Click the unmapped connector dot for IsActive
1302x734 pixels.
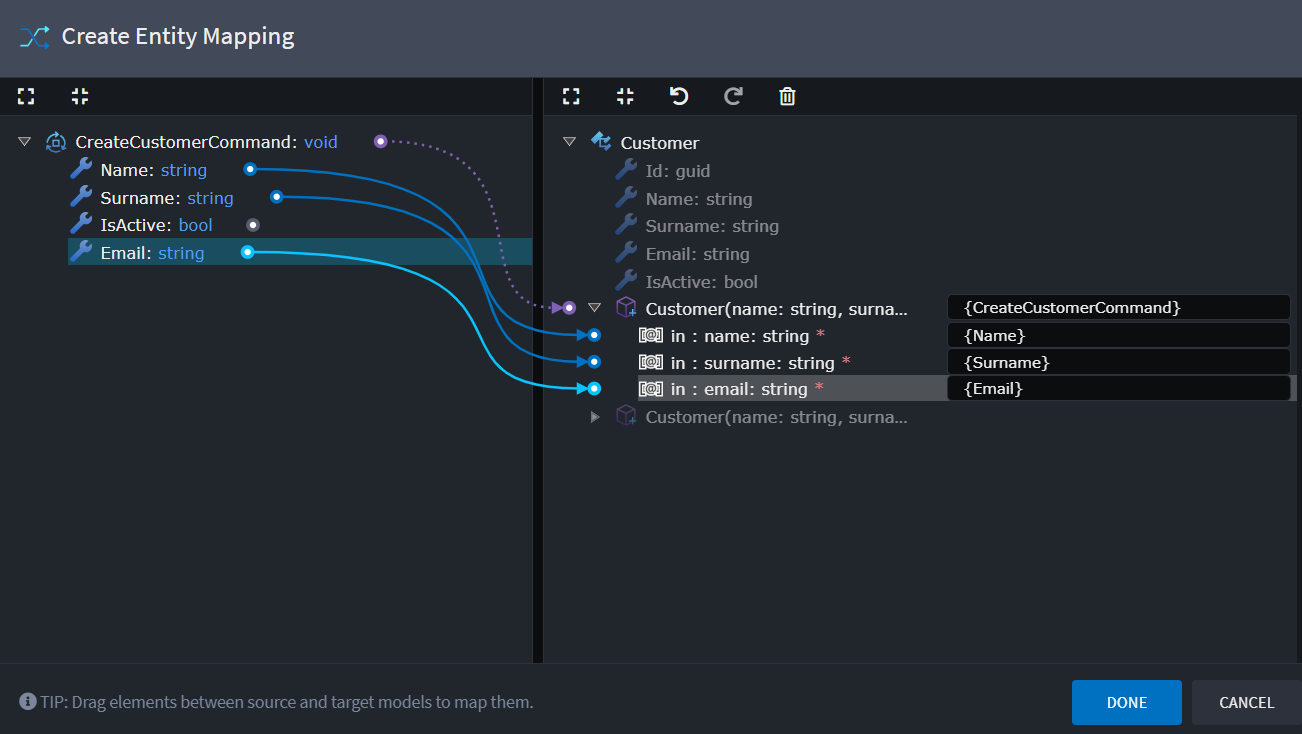[x=253, y=224]
